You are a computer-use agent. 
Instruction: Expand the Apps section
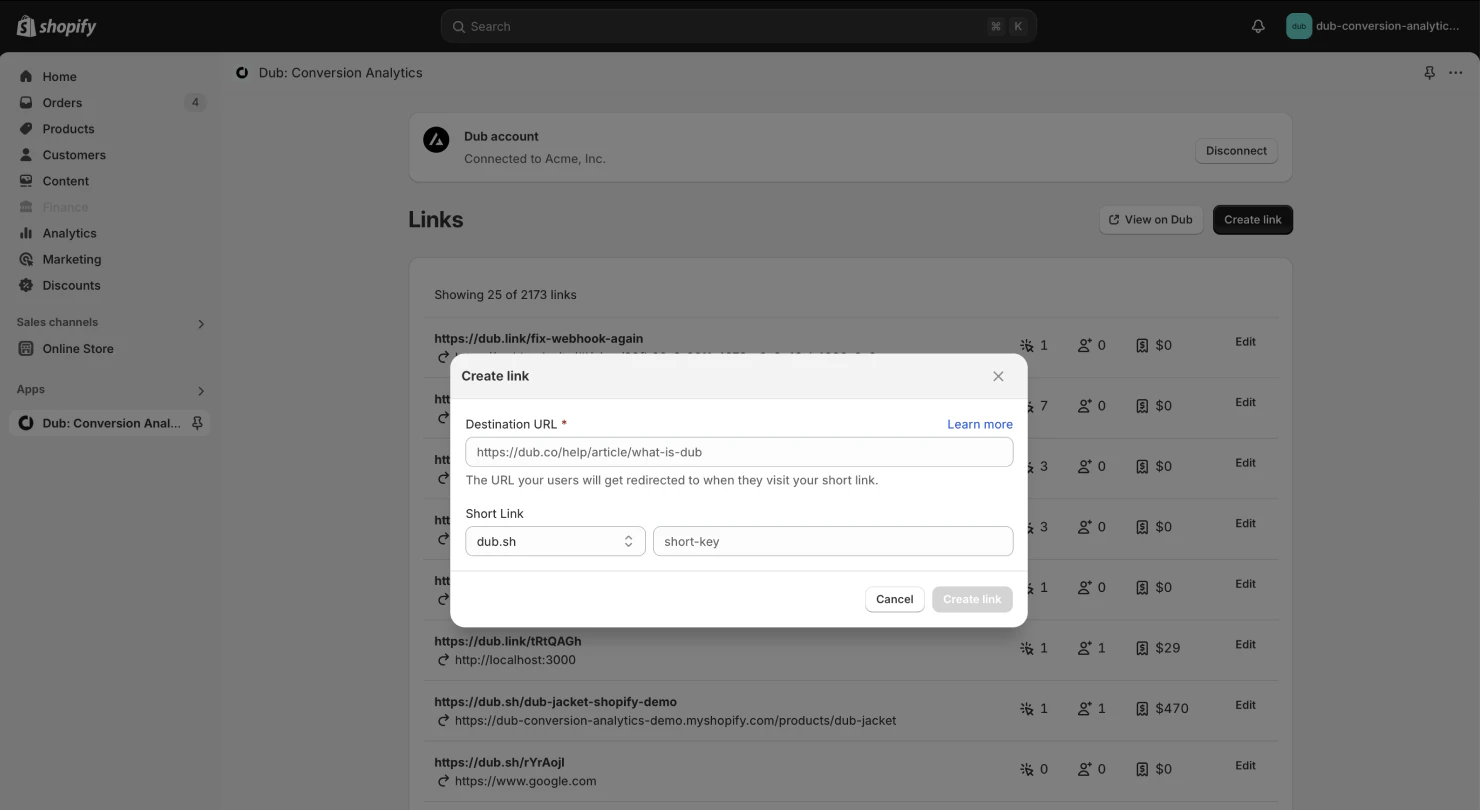[200, 390]
